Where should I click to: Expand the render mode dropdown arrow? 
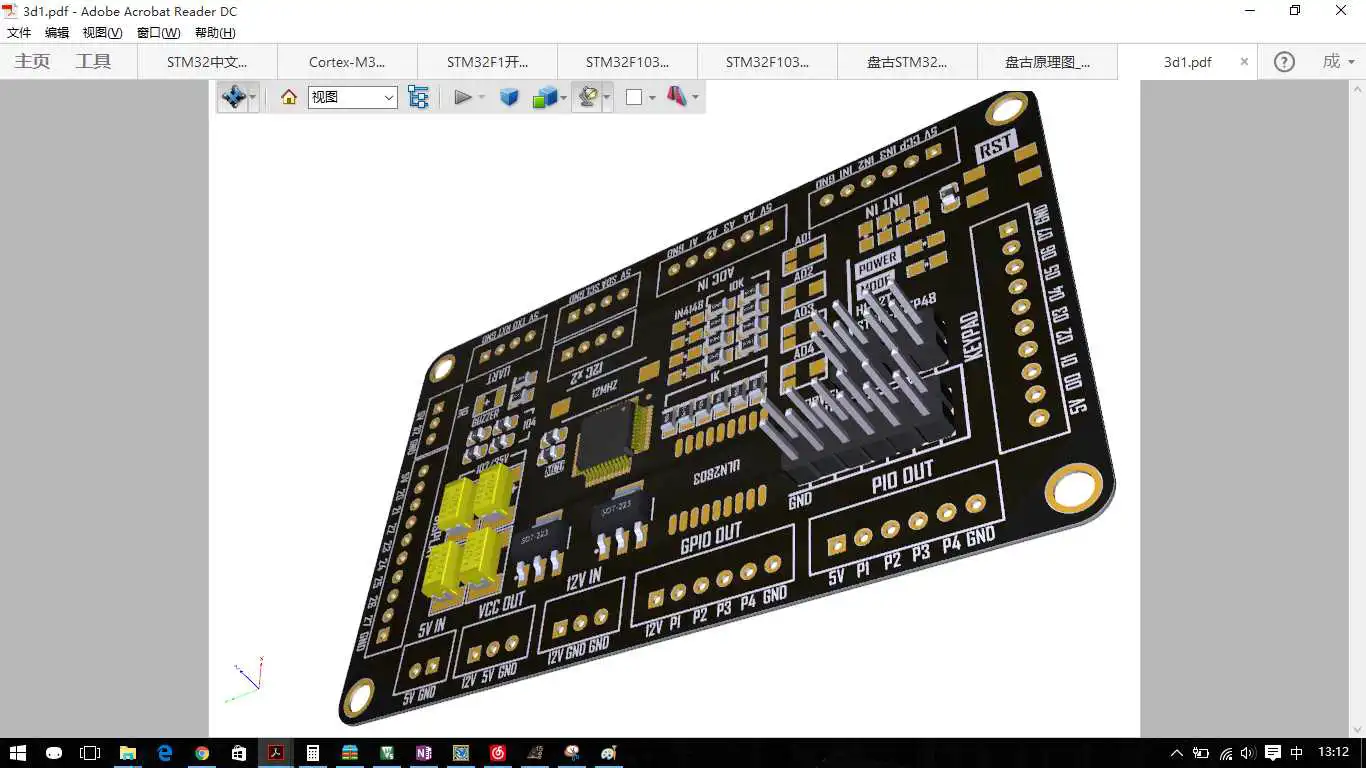(563, 98)
